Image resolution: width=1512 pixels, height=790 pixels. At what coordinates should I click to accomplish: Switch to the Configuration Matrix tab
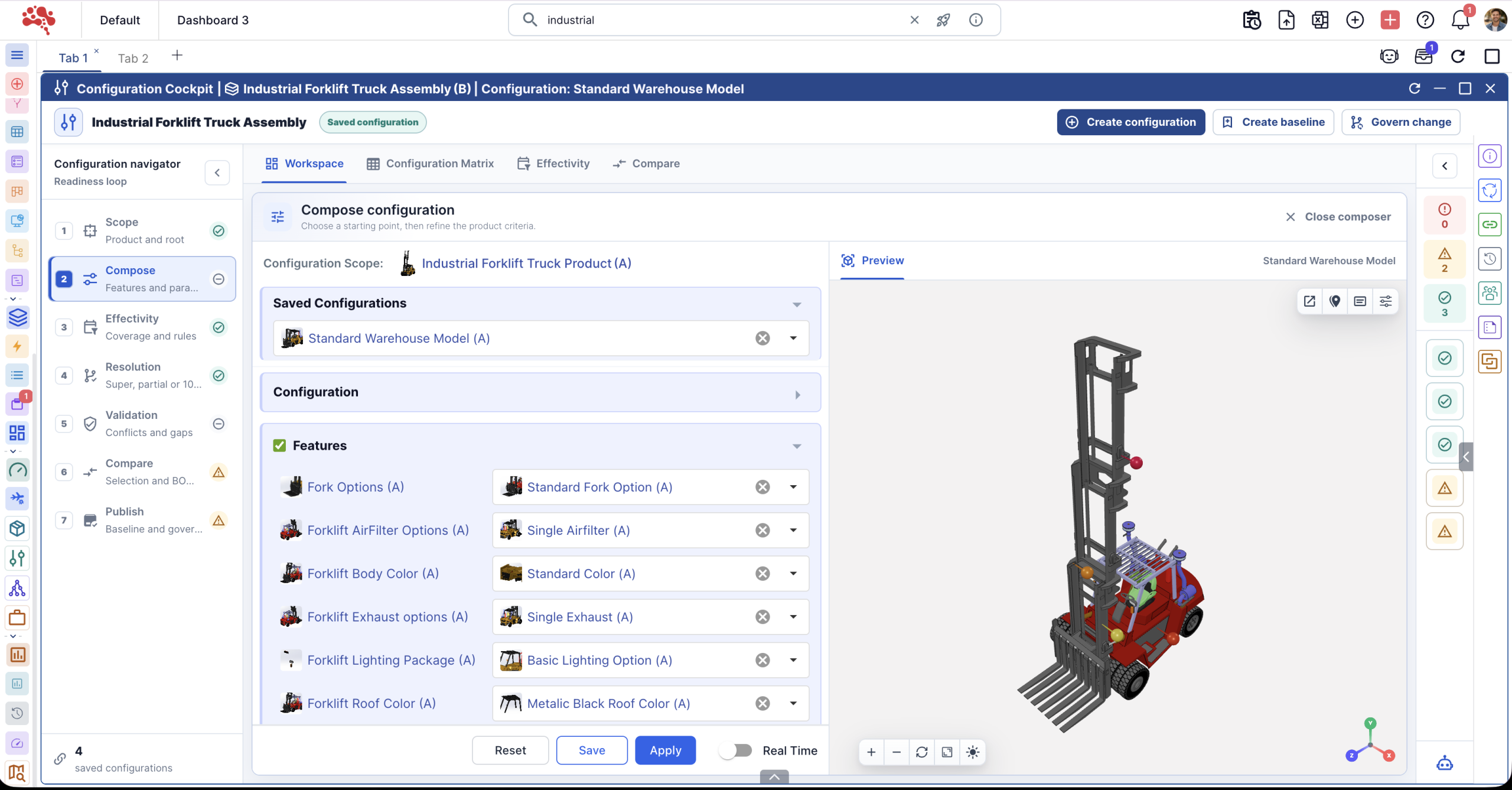pos(431,164)
